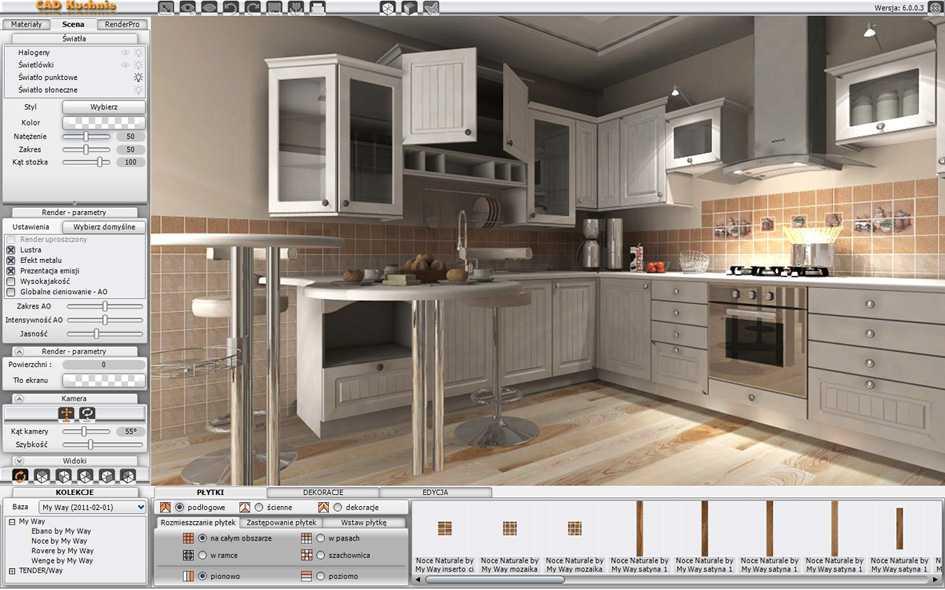Select the cube view next to orange Widoki icon

(x=42, y=476)
